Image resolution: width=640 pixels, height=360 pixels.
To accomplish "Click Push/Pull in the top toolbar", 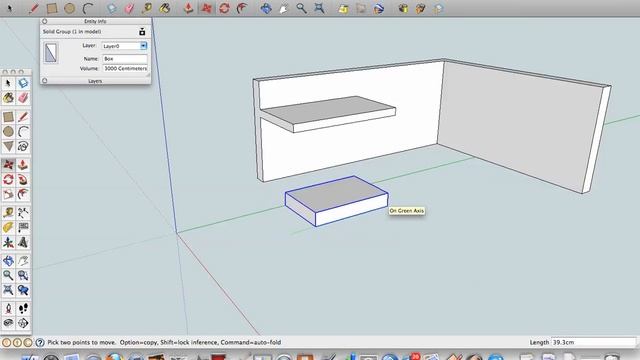I will (188, 8).
